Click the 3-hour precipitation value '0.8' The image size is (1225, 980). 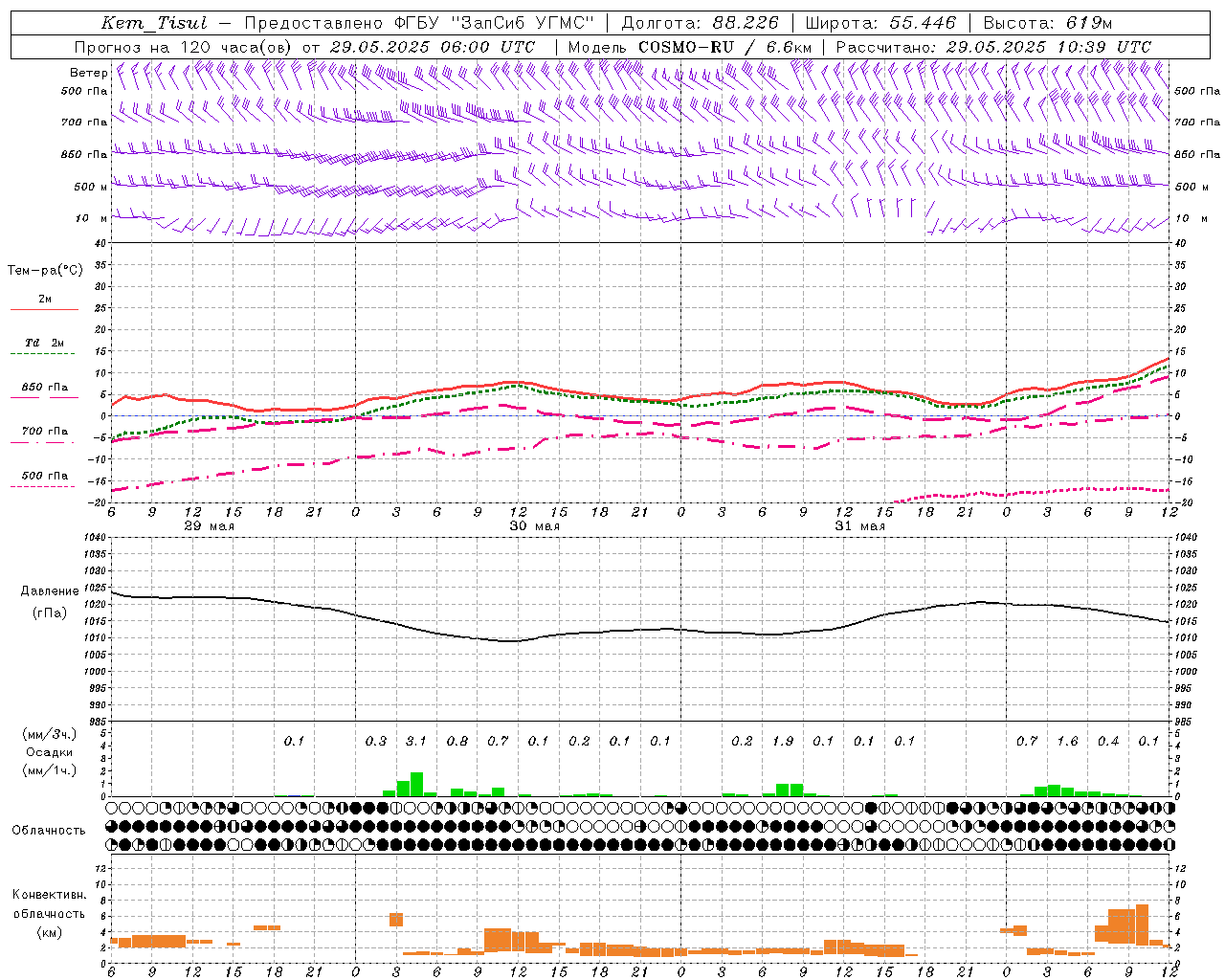(x=457, y=741)
